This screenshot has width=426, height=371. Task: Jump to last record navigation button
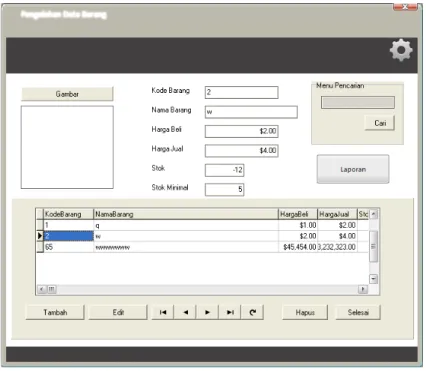point(230,312)
